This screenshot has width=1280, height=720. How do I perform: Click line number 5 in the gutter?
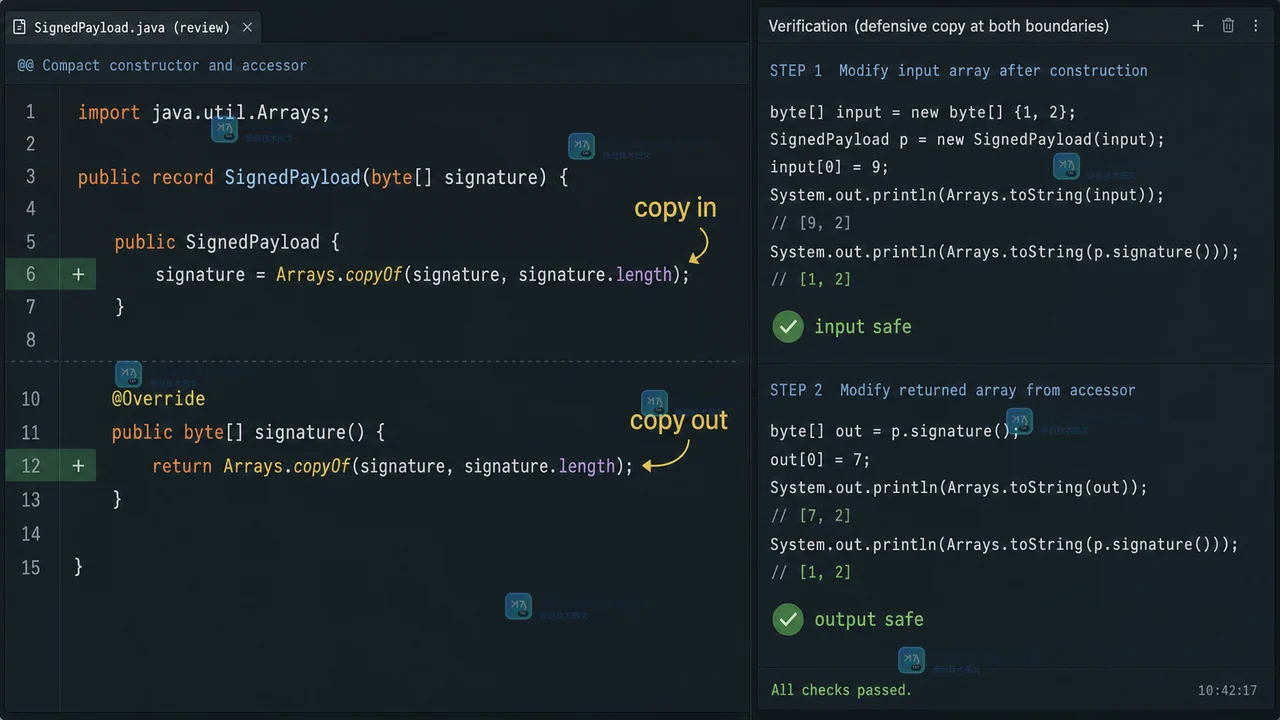click(30, 242)
